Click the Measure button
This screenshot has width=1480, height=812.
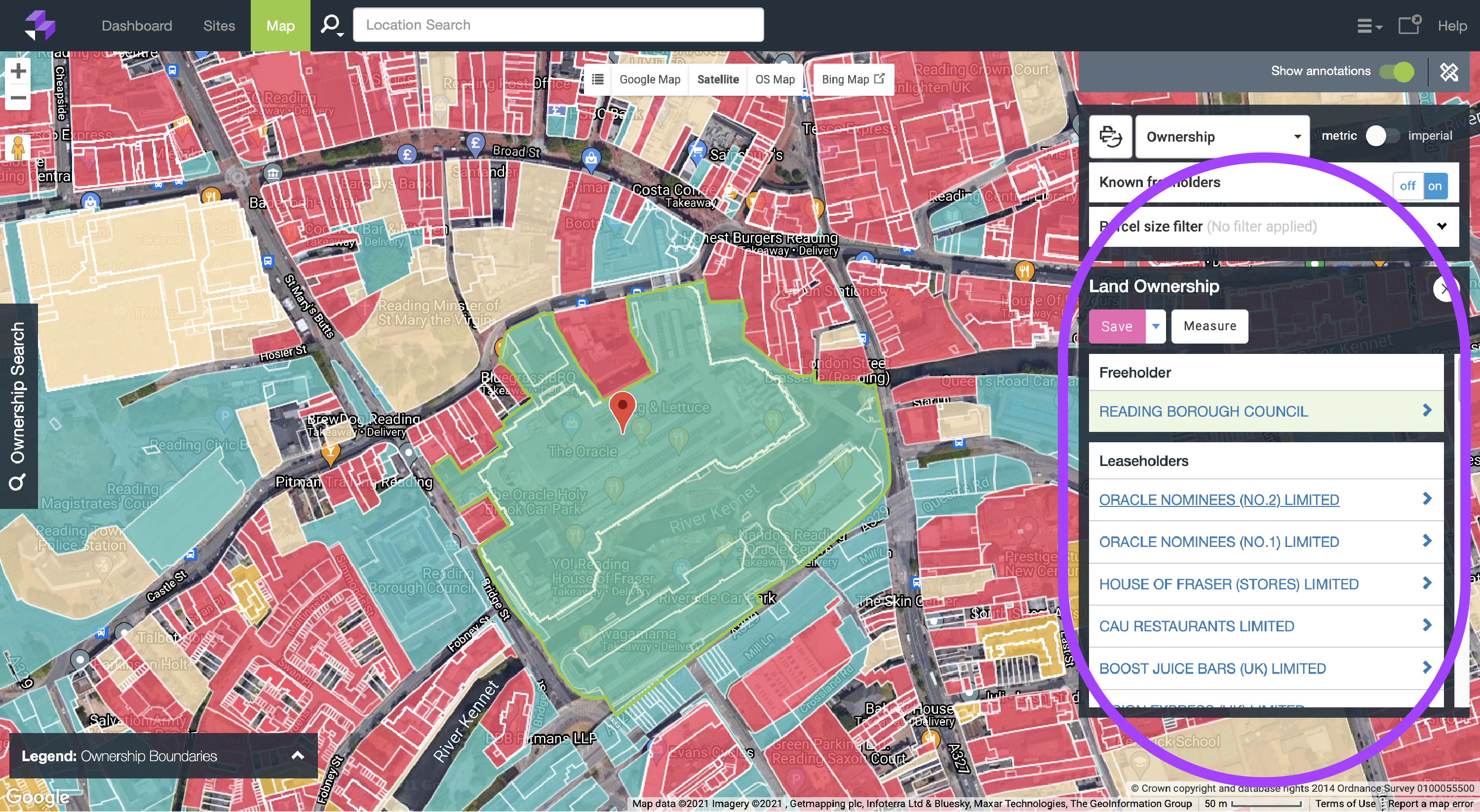[x=1209, y=326]
